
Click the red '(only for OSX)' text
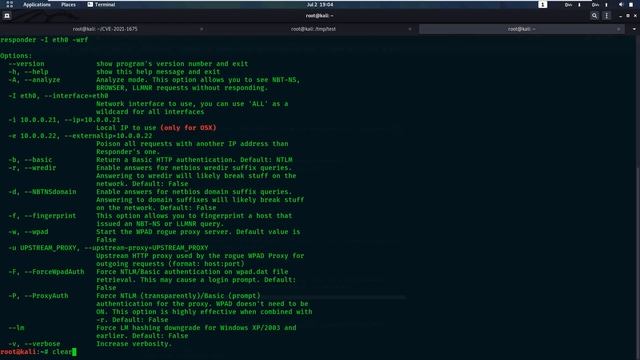(x=188, y=127)
